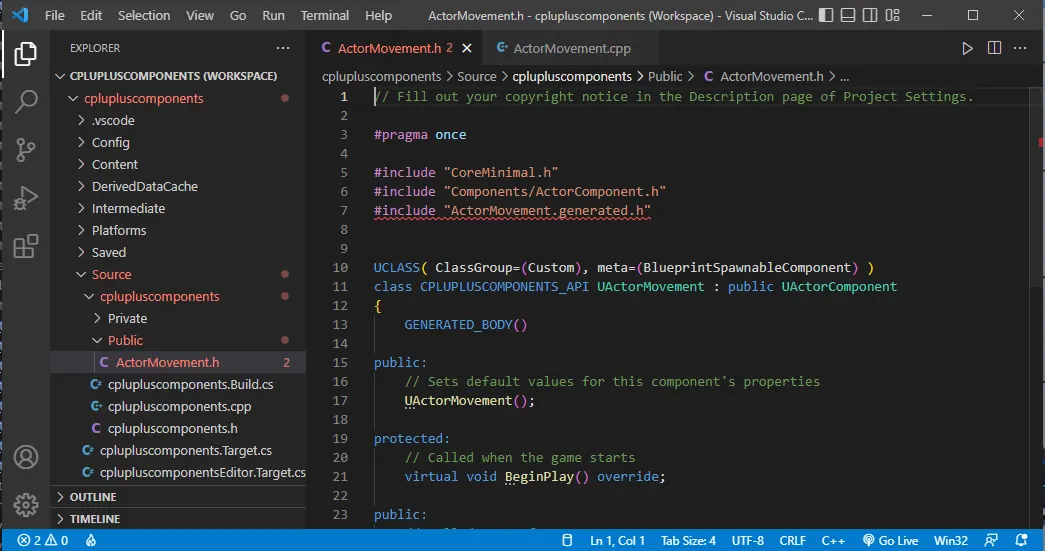
Task: Expand the Saved folder
Action: pos(179,252)
